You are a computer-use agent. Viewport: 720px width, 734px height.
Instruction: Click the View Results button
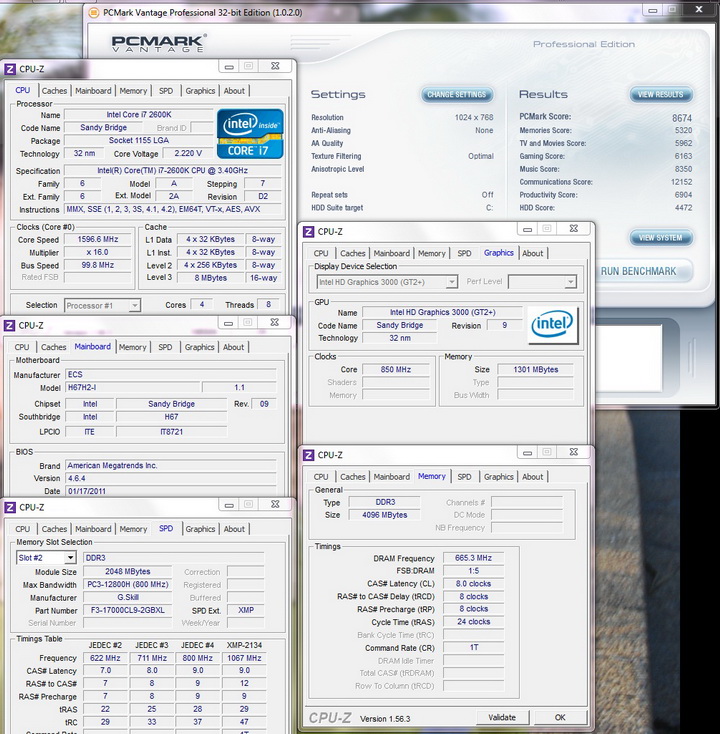tap(661, 95)
